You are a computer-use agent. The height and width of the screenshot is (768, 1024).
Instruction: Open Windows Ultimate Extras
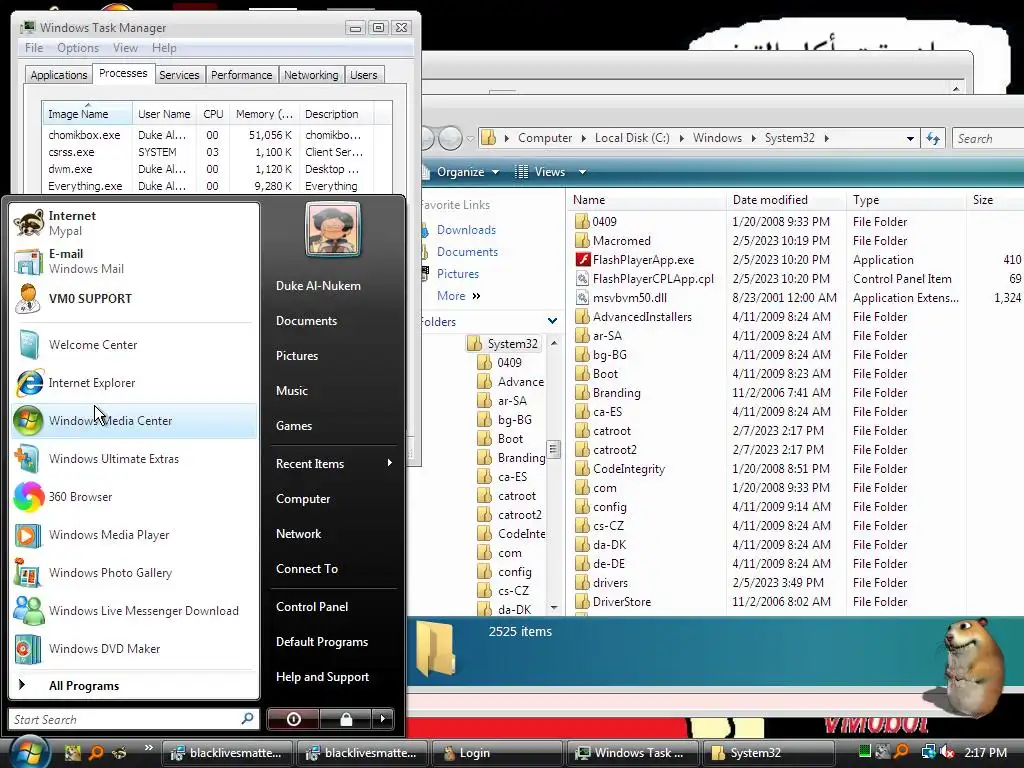click(x=134, y=458)
